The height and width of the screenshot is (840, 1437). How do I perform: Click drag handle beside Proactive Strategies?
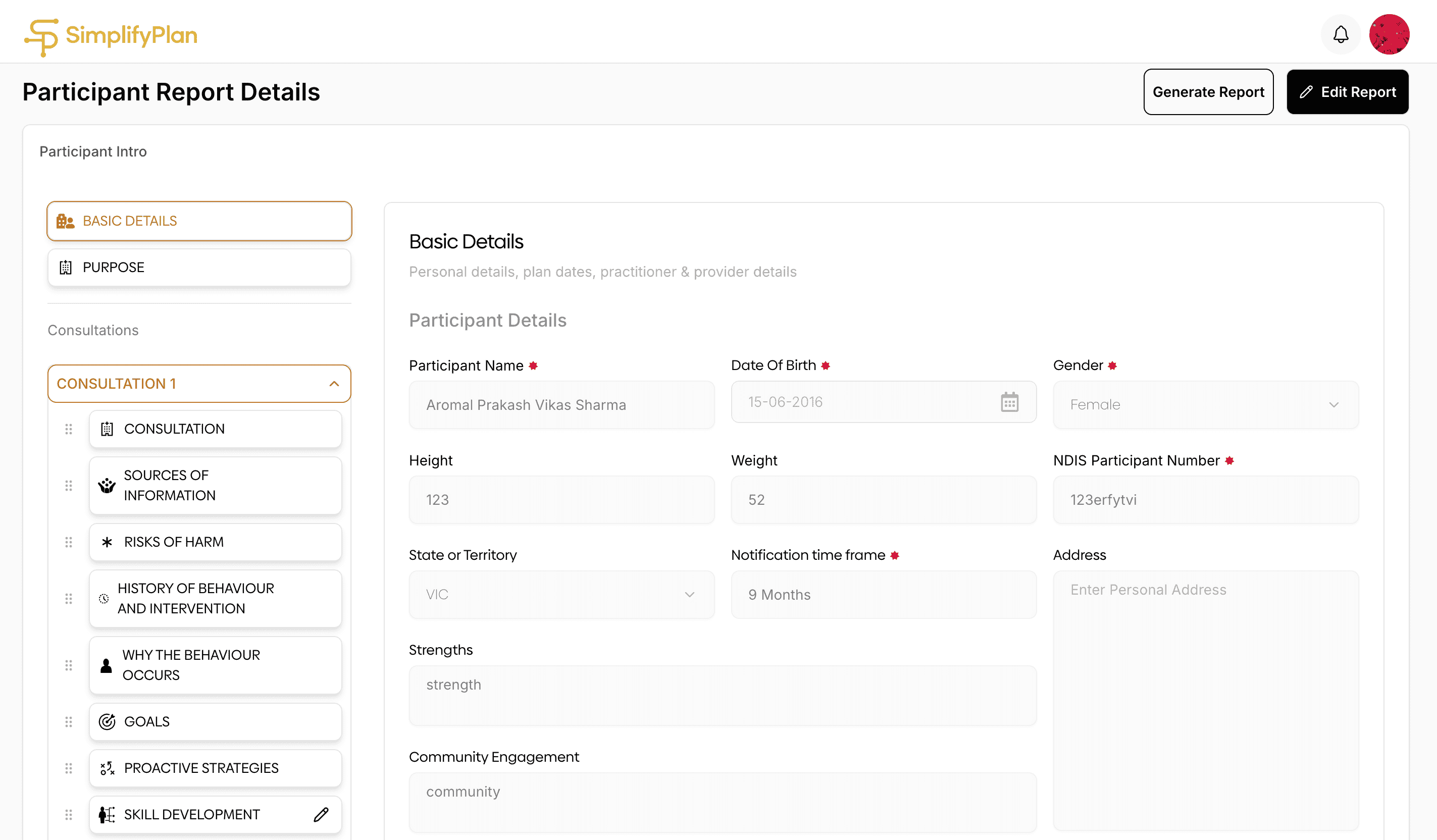coord(69,768)
